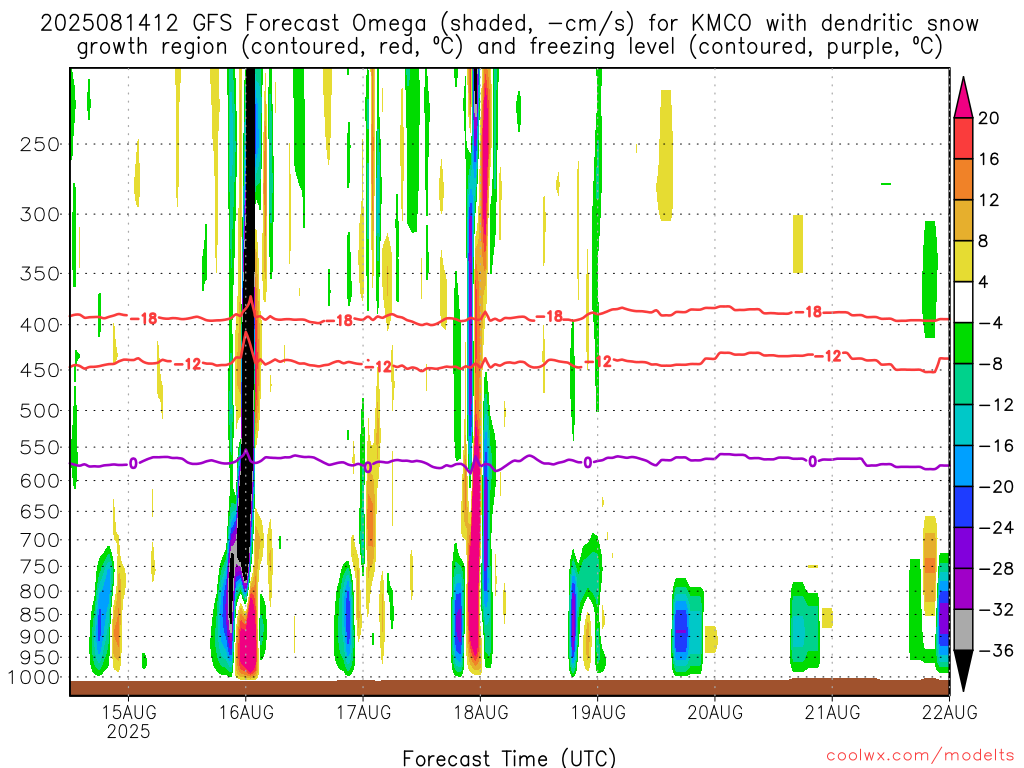Click the yellow 4 to 8 colorbar segment

pos(963,261)
